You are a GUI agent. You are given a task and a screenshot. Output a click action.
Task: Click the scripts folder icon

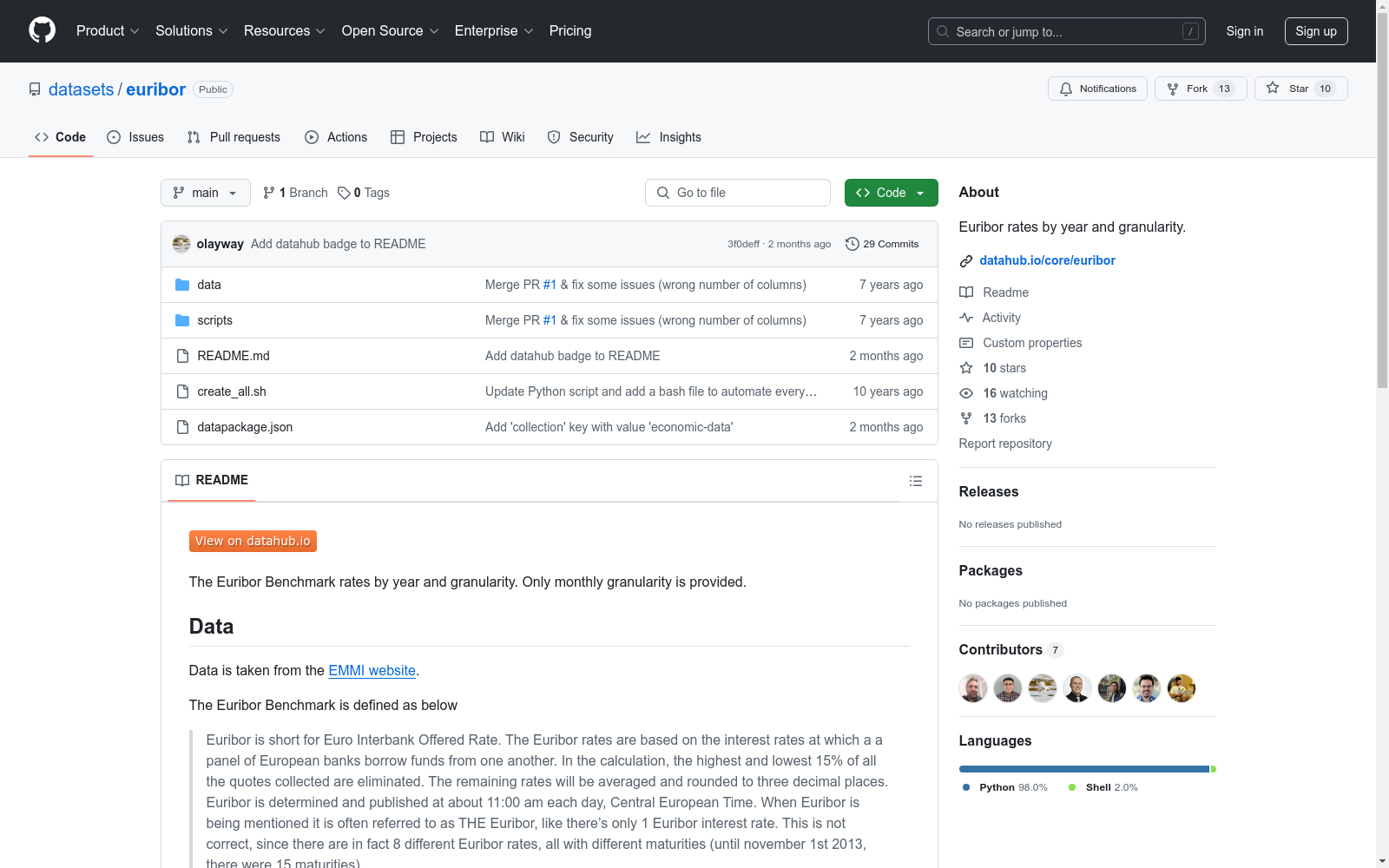[182, 320]
